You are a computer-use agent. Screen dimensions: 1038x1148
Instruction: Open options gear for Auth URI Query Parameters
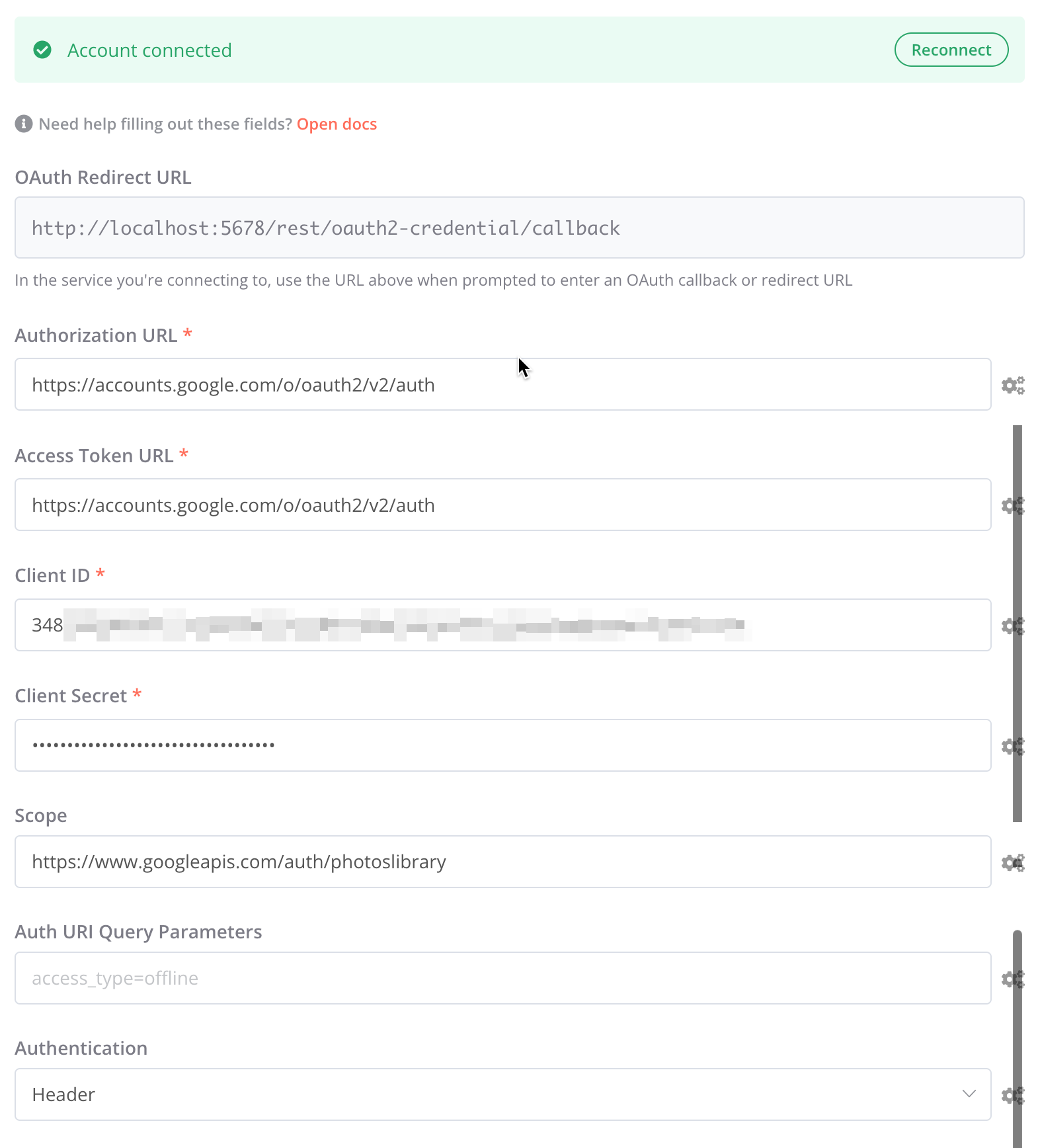(x=1012, y=979)
